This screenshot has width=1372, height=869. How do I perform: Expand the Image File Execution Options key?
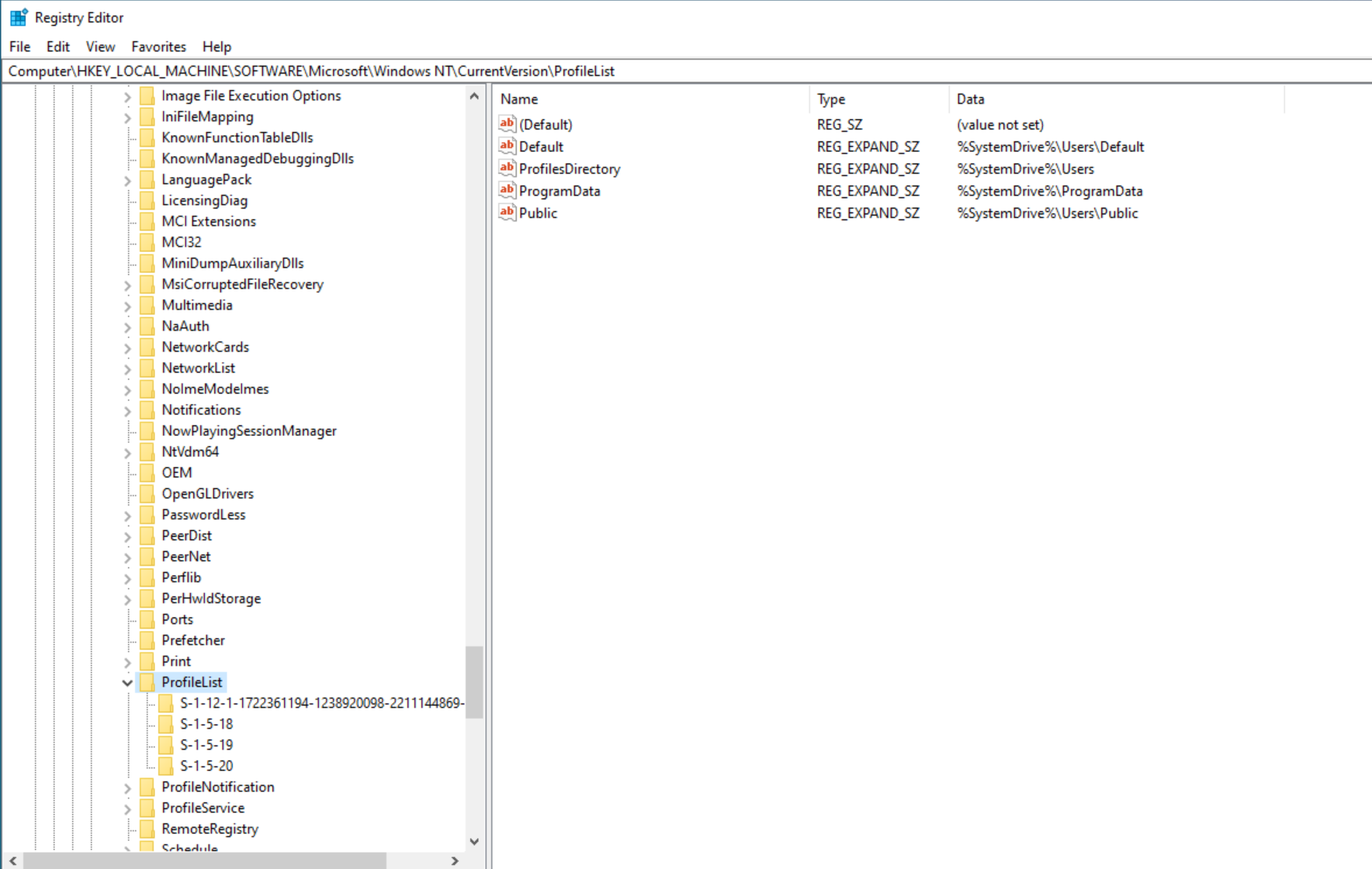coord(127,96)
